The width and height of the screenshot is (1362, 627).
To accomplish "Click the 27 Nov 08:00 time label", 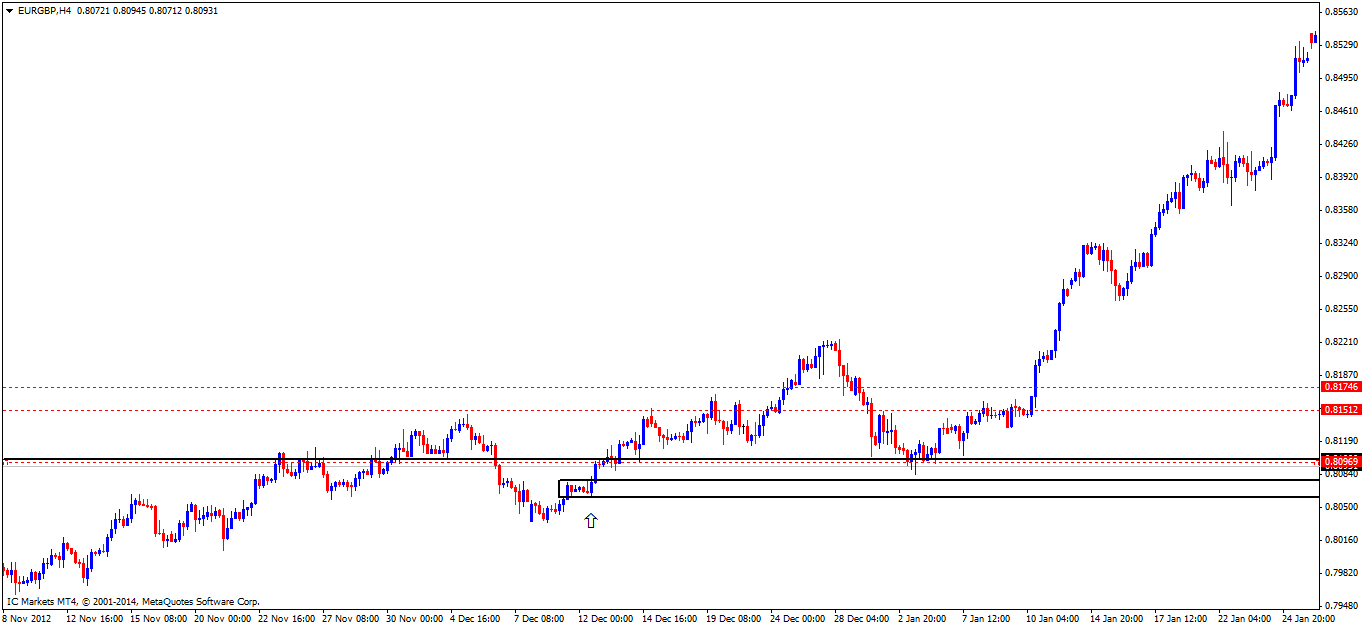I will tap(353, 619).
